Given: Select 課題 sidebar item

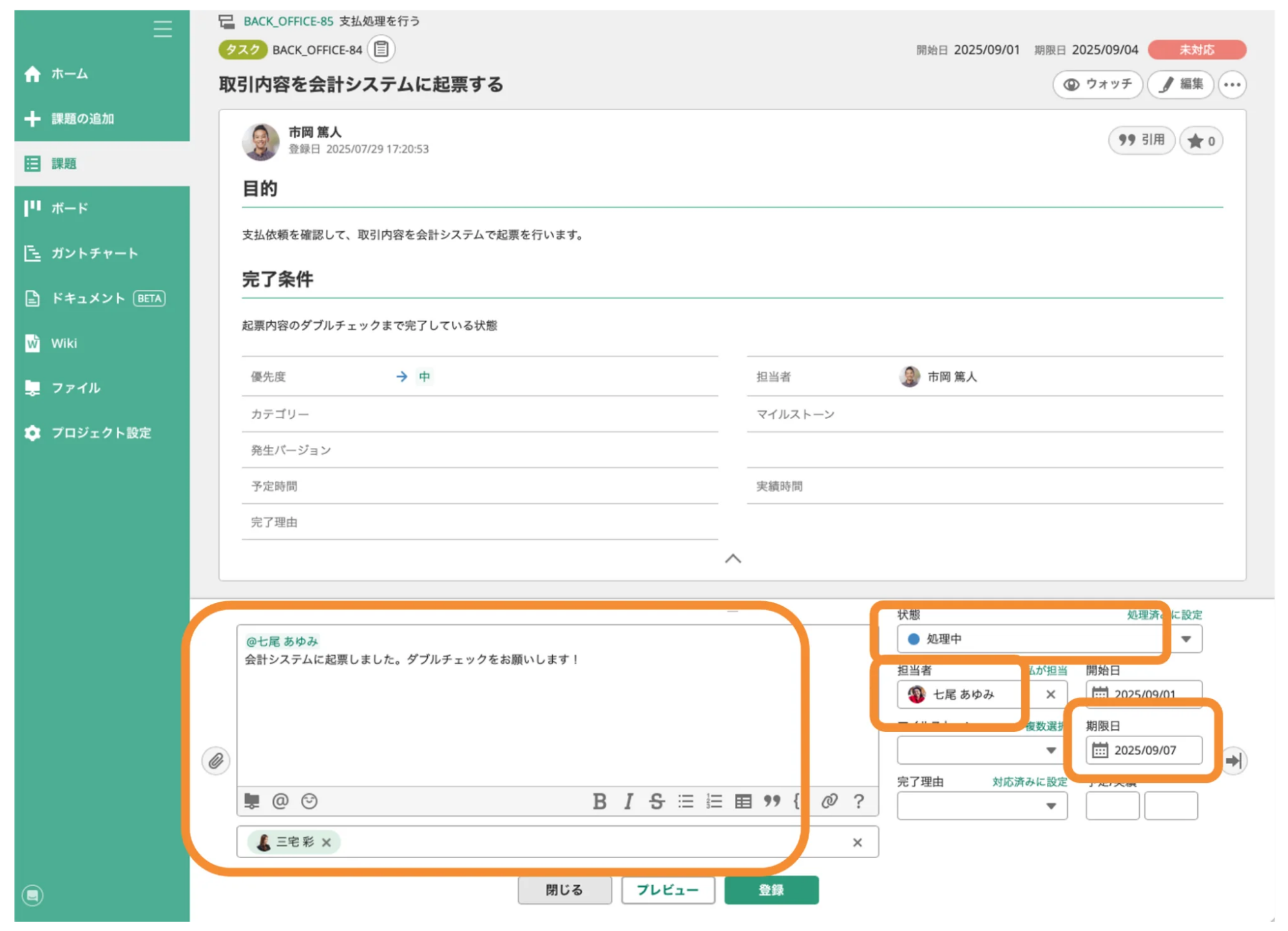Looking at the screenshot, I should click(x=102, y=164).
